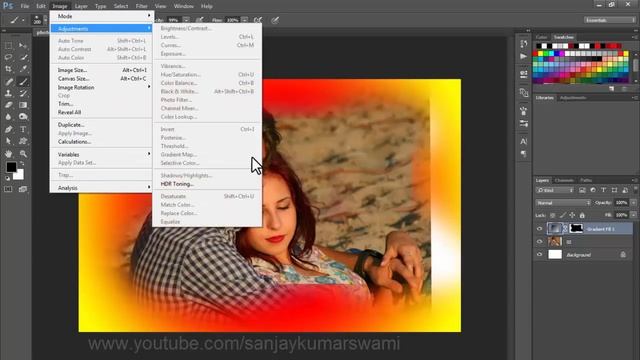Select the Lasso tool

(x=9, y=57)
